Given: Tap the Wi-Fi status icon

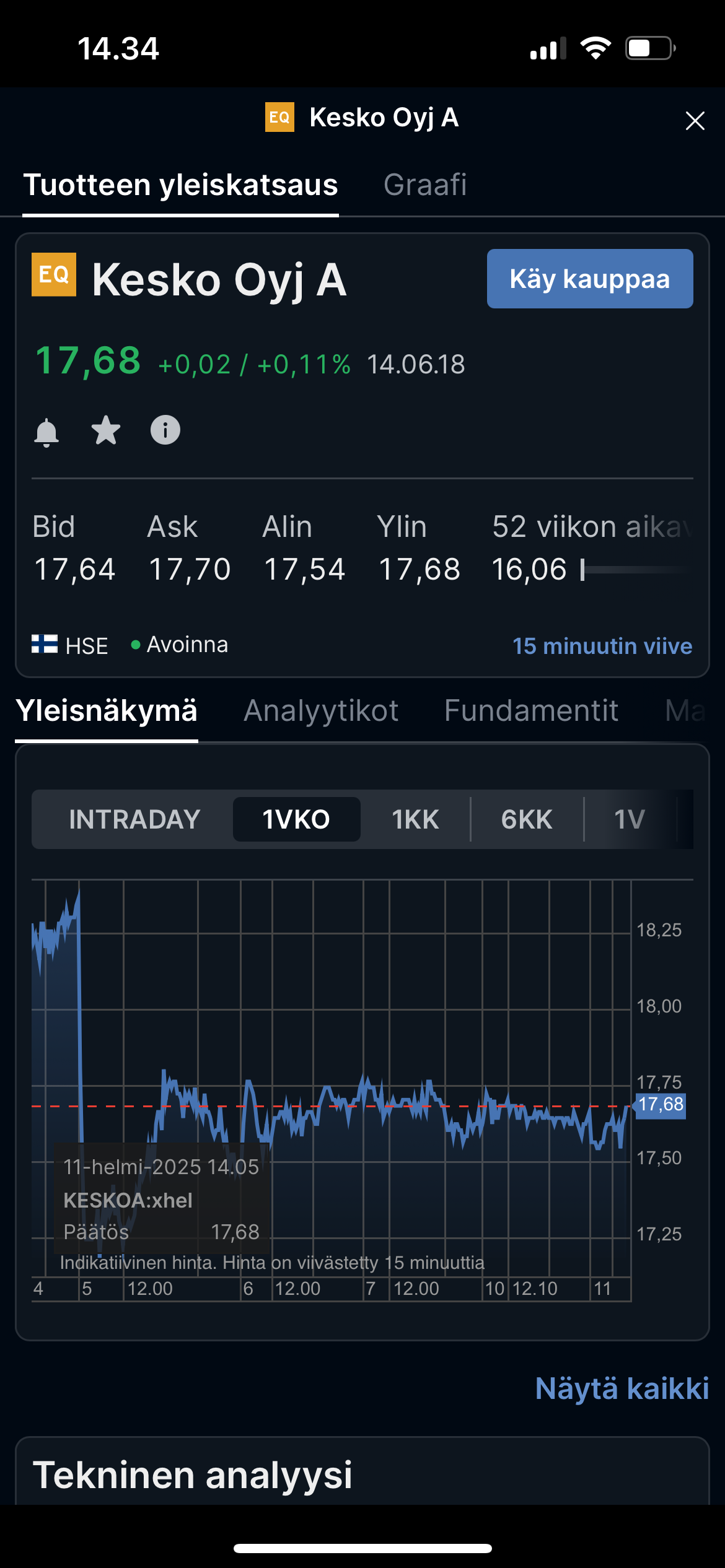Looking at the screenshot, I should [595, 48].
